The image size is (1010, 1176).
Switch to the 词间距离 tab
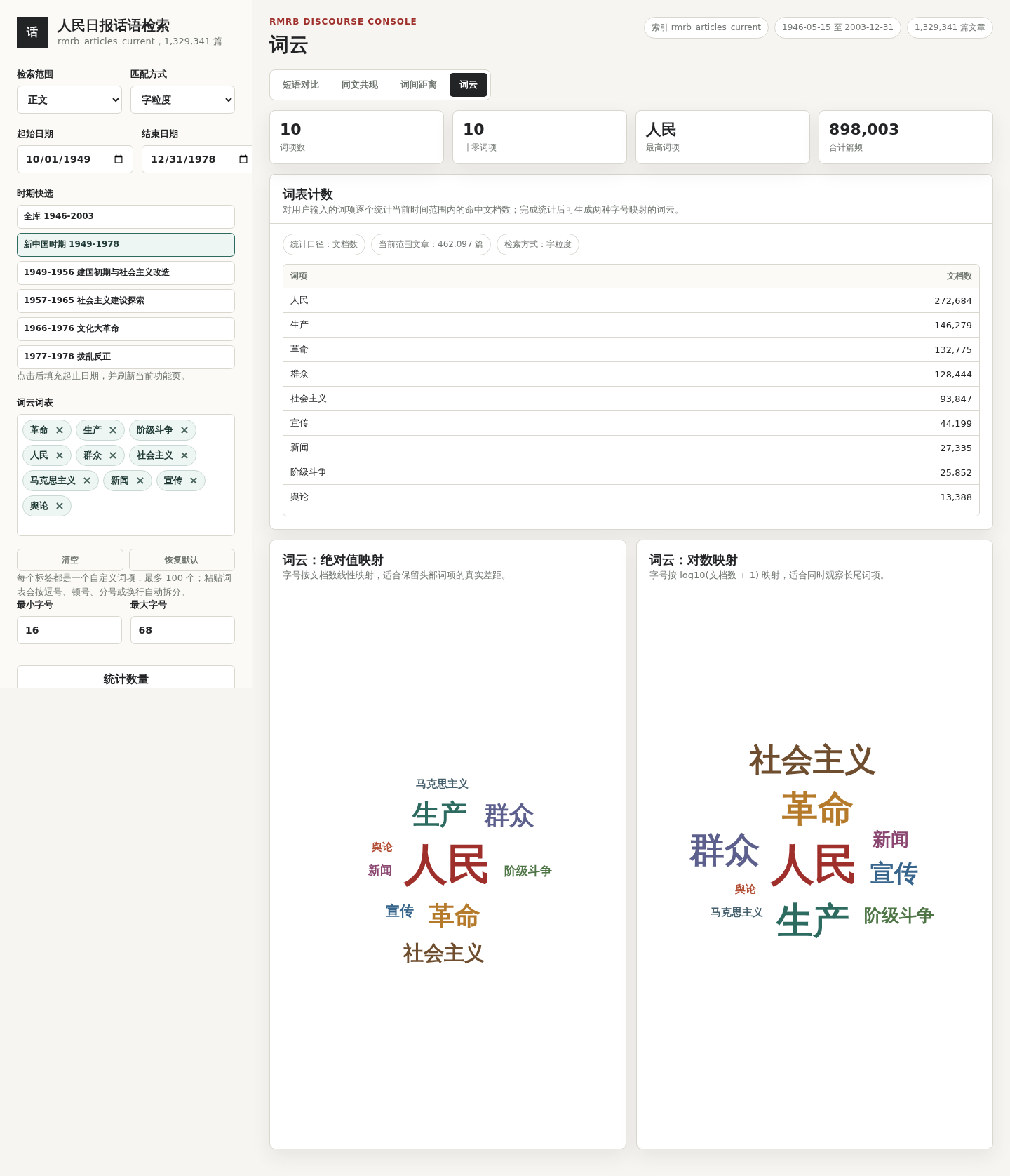pyautogui.click(x=419, y=85)
